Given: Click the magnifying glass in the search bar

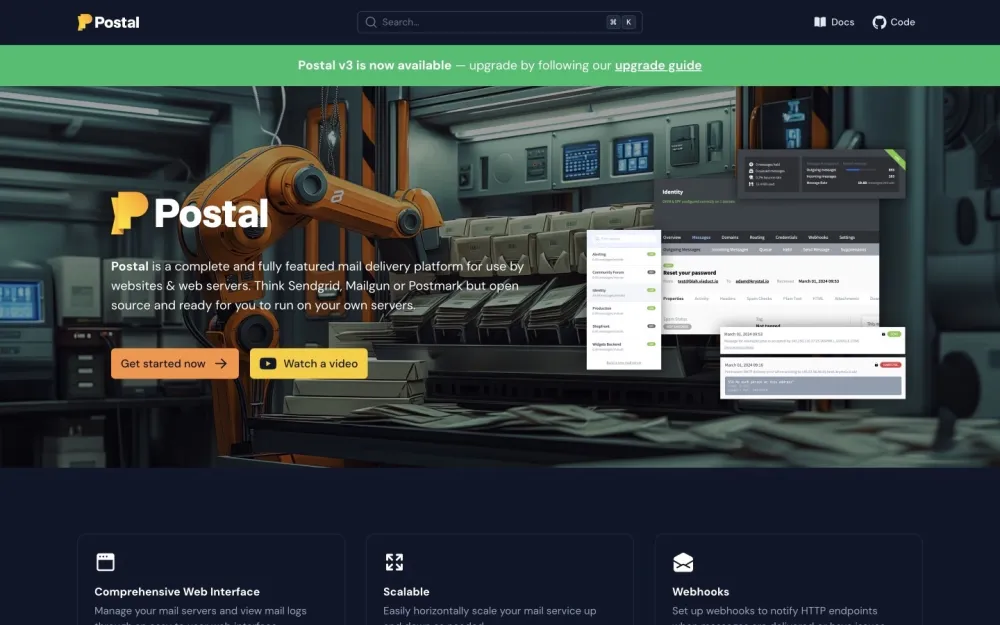Looking at the screenshot, I should coord(370,21).
